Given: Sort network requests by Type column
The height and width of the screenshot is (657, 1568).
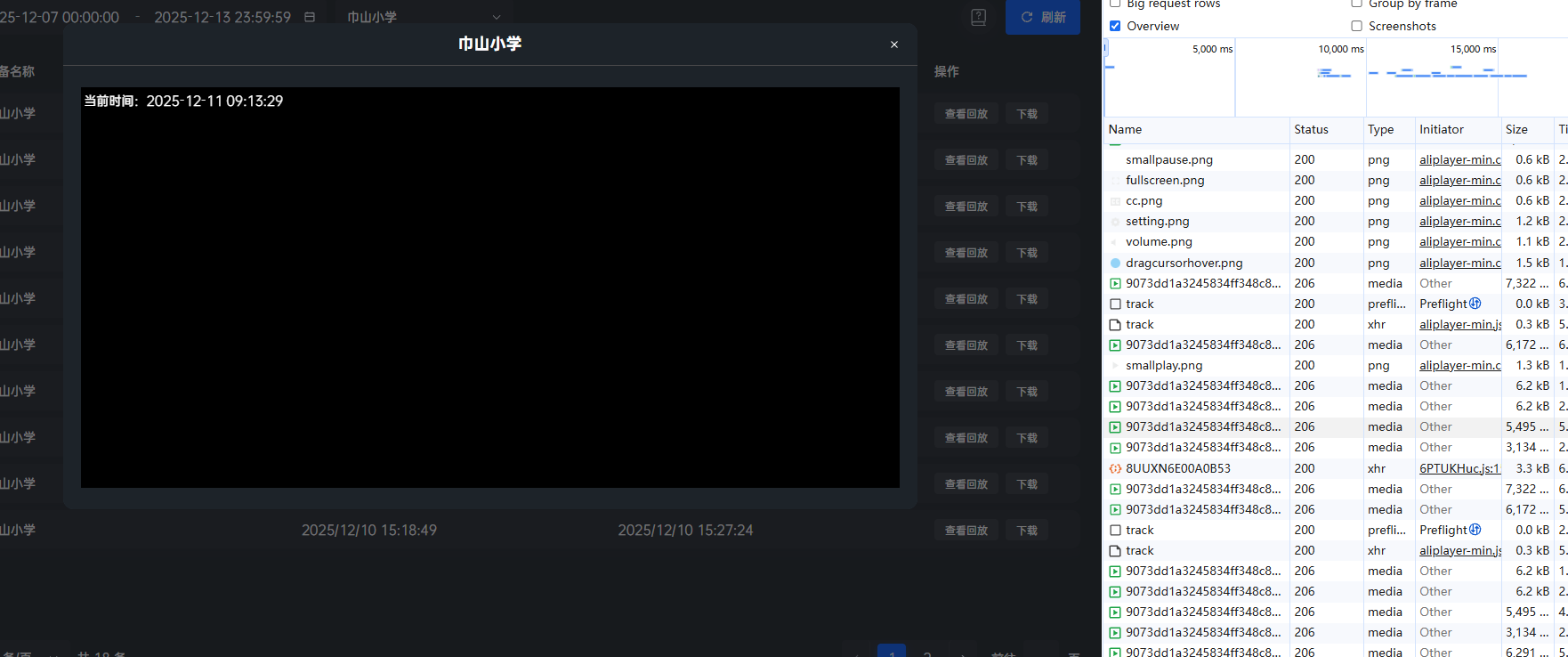Looking at the screenshot, I should 1389,129.
